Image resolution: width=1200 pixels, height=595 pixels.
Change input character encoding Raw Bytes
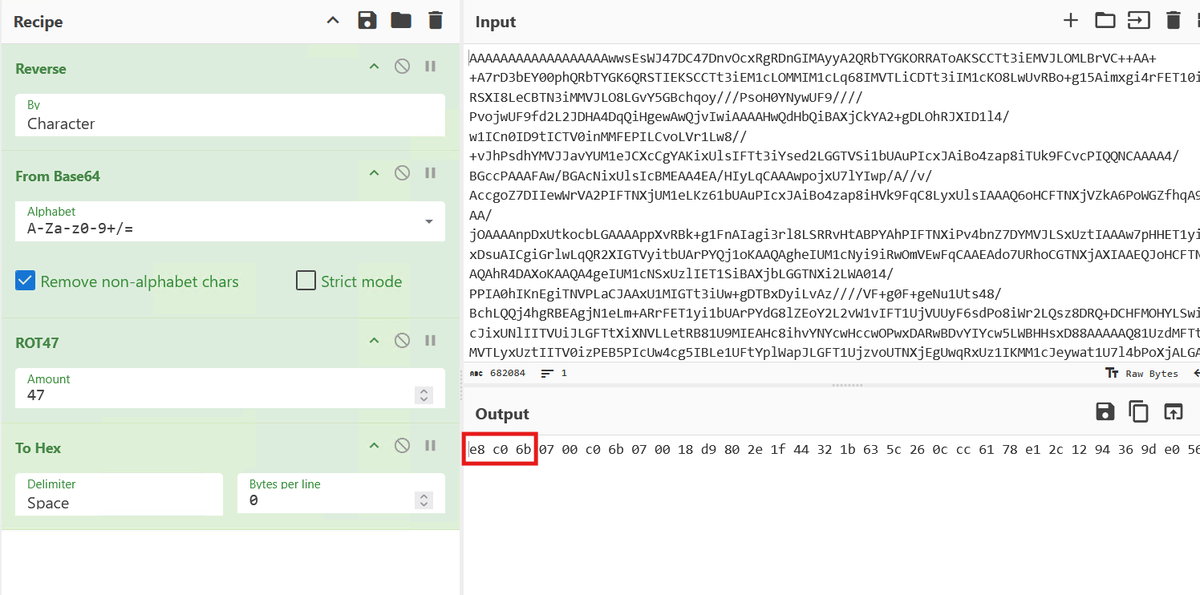pos(1142,373)
